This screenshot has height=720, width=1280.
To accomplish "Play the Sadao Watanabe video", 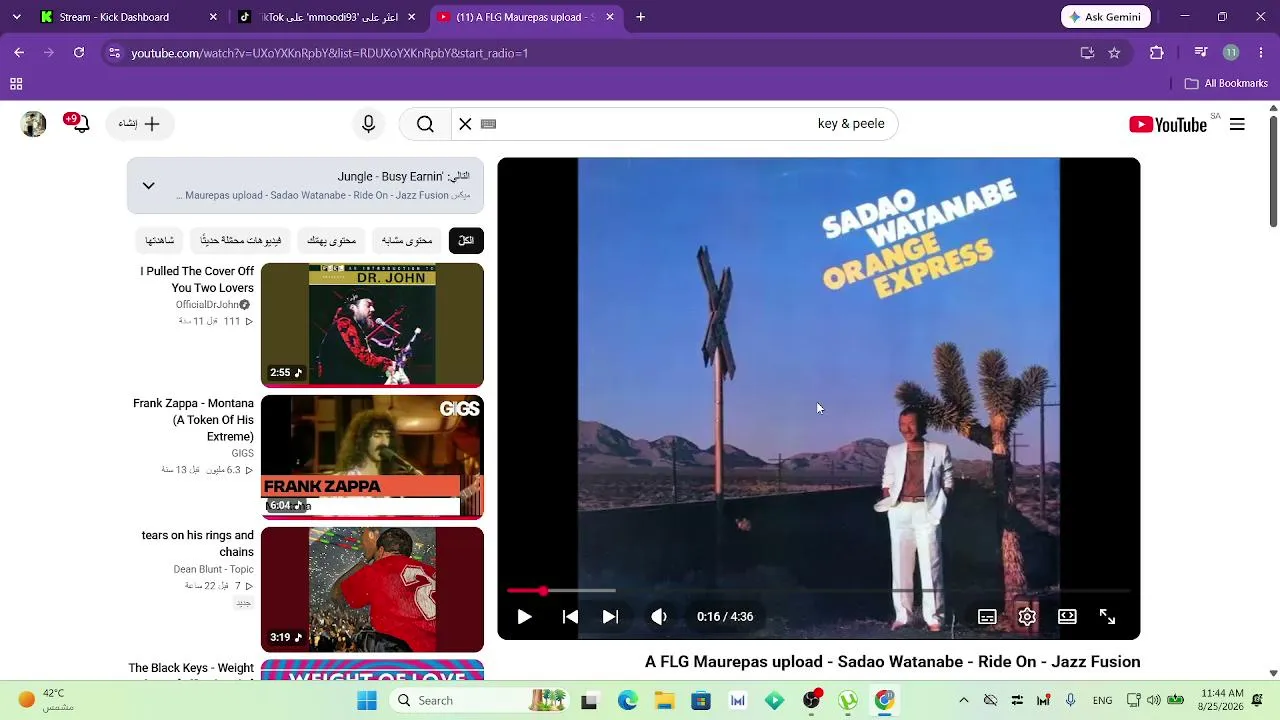I will (524, 617).
